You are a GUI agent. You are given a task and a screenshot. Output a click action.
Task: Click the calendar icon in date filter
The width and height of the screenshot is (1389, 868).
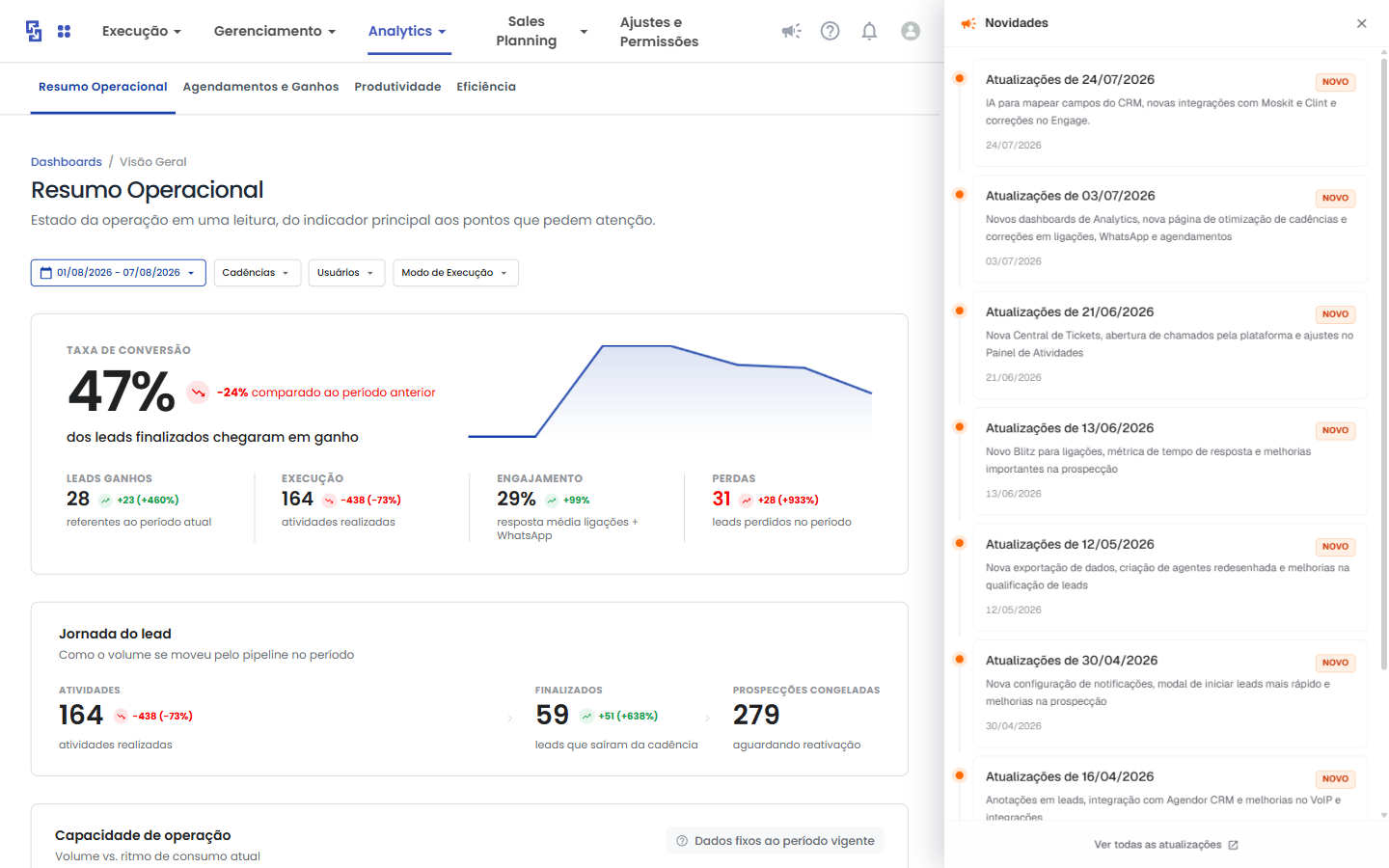coord(45,273)
